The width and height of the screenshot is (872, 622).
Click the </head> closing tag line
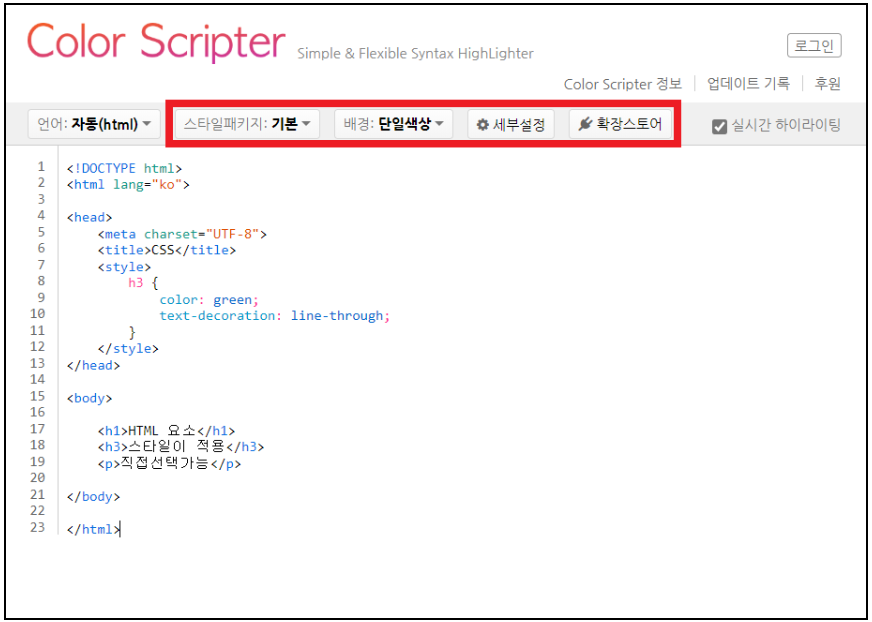click(x=93, y=366)
